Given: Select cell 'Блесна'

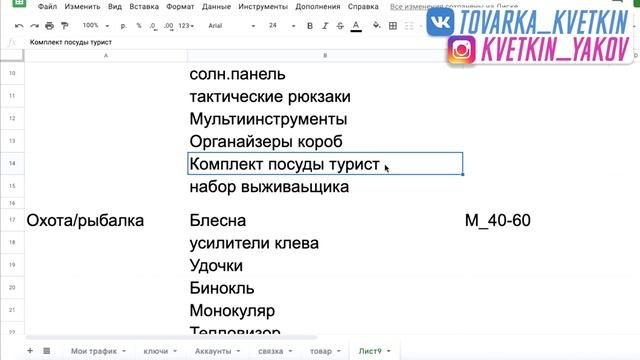Looking at the screenshot, I should click(x=325, y=220).
